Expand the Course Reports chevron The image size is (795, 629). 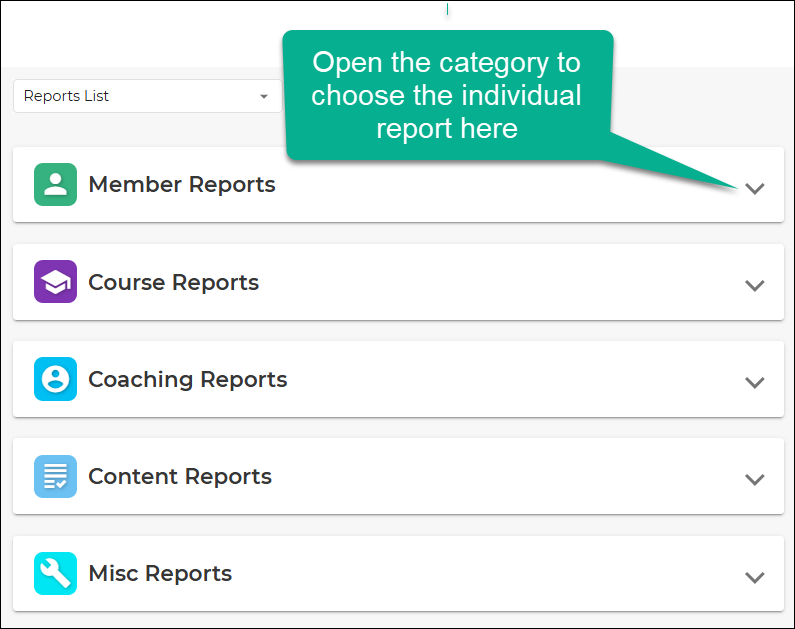coord(754,285)
